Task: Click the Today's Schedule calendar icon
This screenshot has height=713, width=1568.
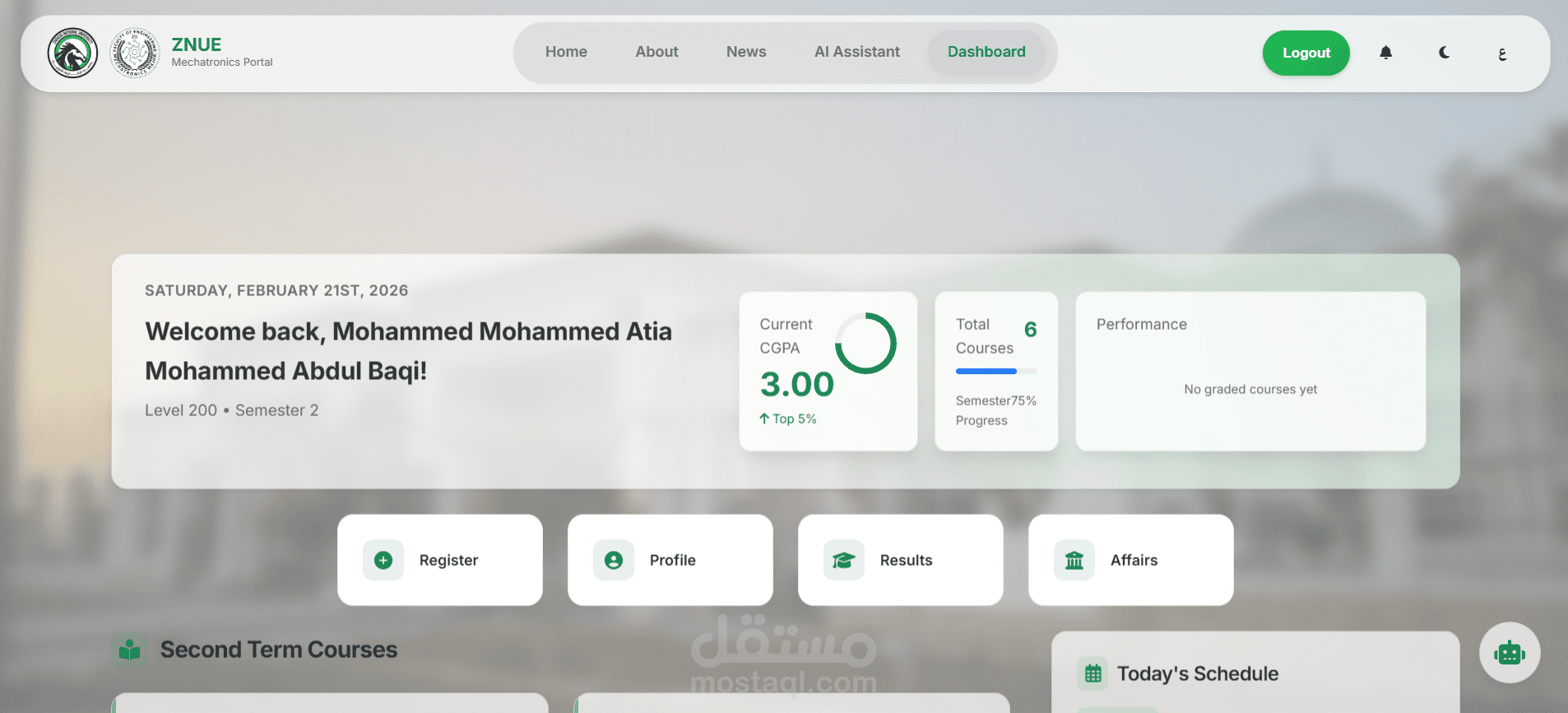Action: (1092, 674)
